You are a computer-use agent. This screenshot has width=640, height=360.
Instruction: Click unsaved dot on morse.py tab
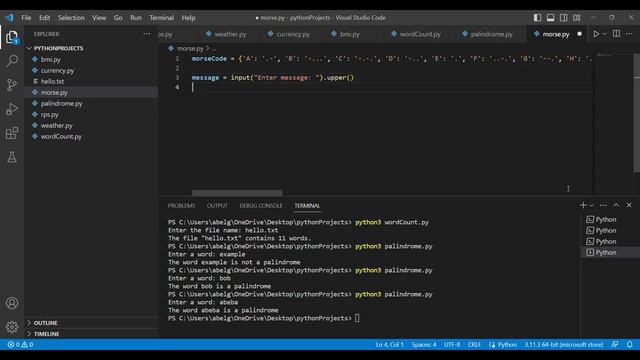(579, 34)
